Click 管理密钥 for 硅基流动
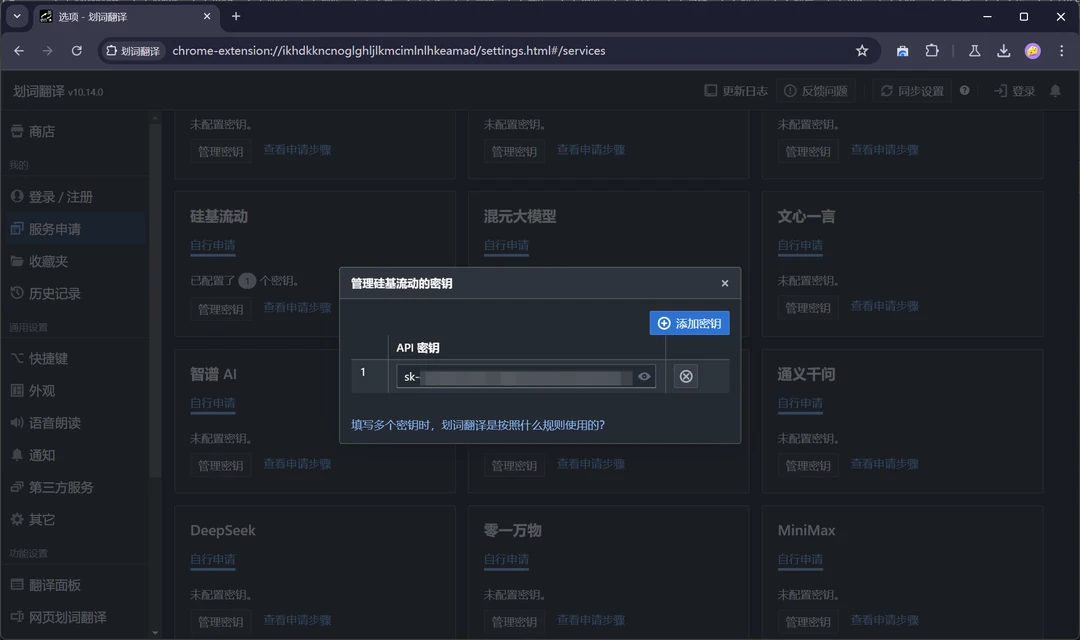 tap(220, 309)
